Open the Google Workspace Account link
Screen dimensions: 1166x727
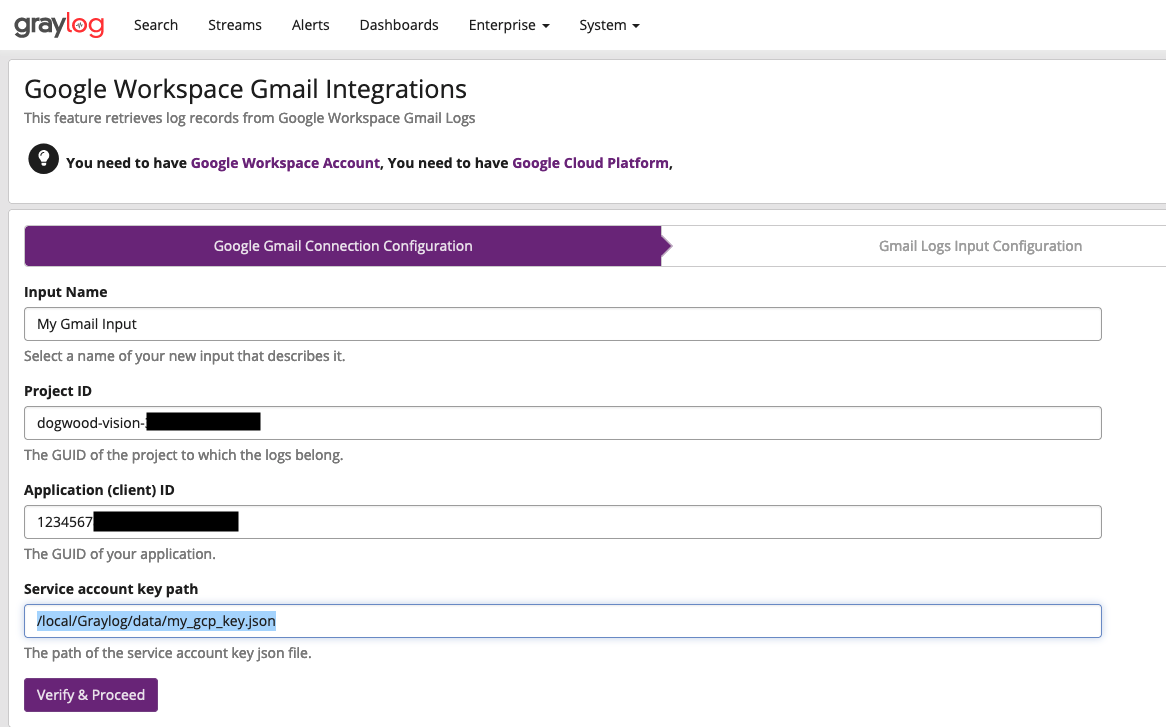[x=285, y=161]
